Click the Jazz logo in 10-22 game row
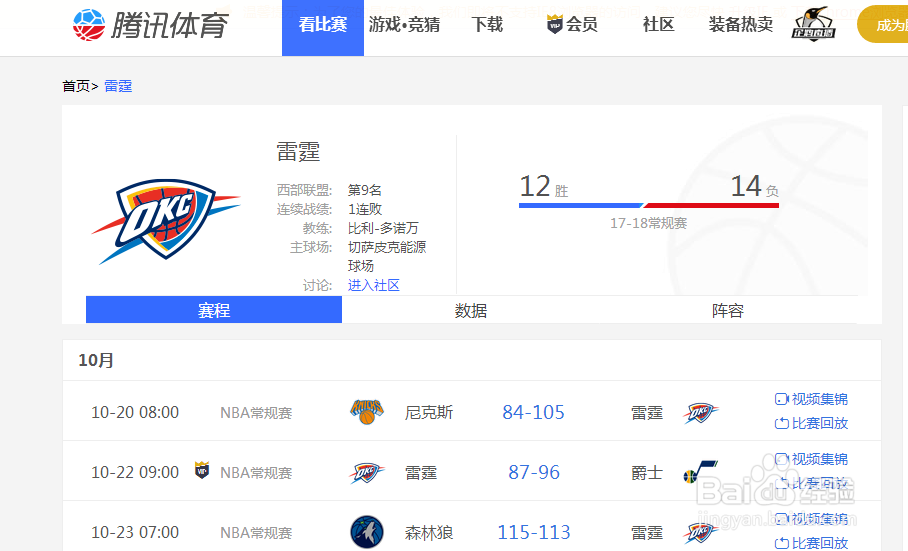The image size is (908, 551). tap(700, 472)
